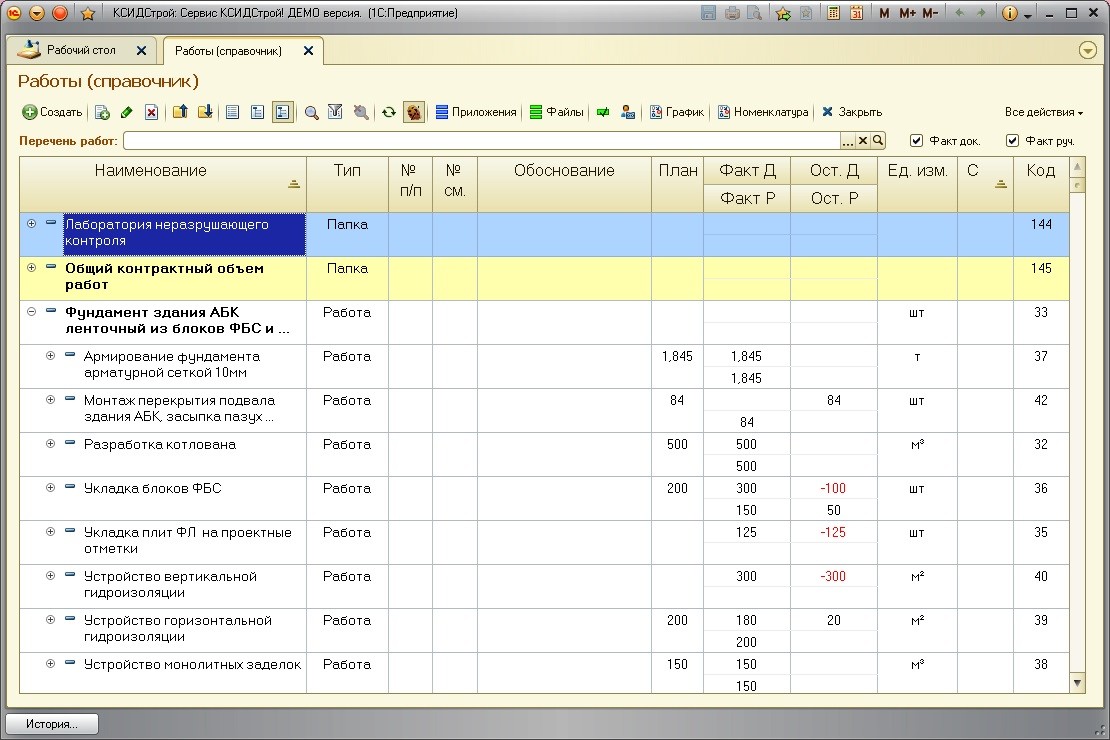Viewport: 1110px width, 740px height.
Task: Click the pencil edit item icon
Action: coord(127,112)
